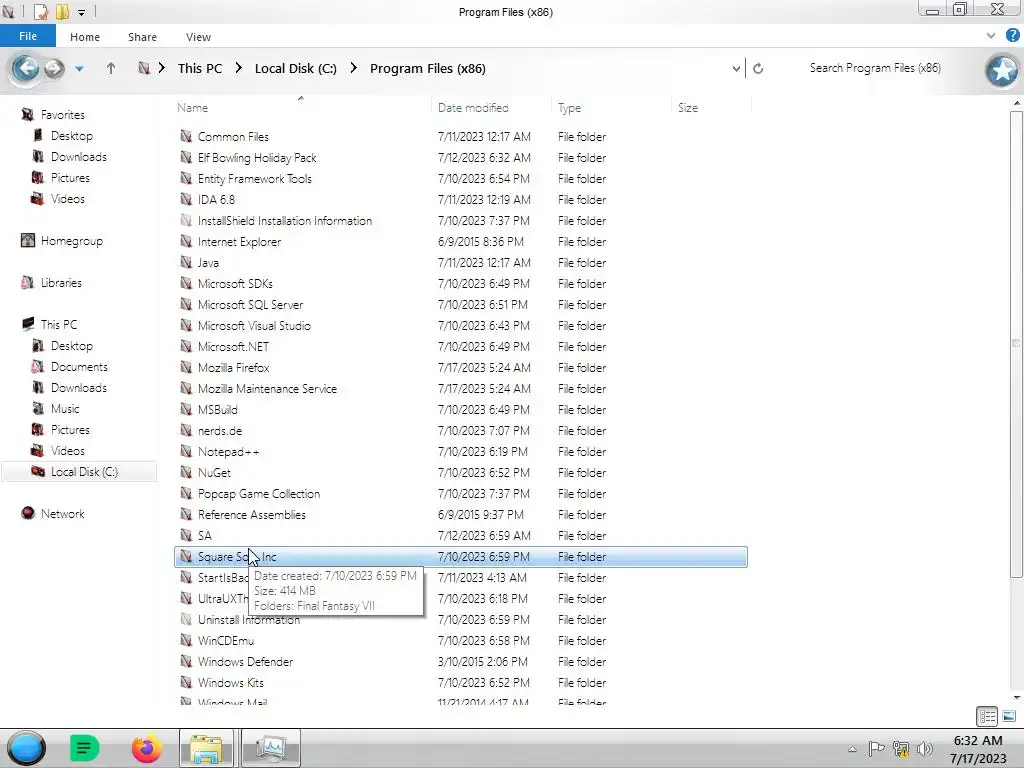Open Help with the question mark icon
This screenshot has width=1024, height=768.
point(1012,35)
